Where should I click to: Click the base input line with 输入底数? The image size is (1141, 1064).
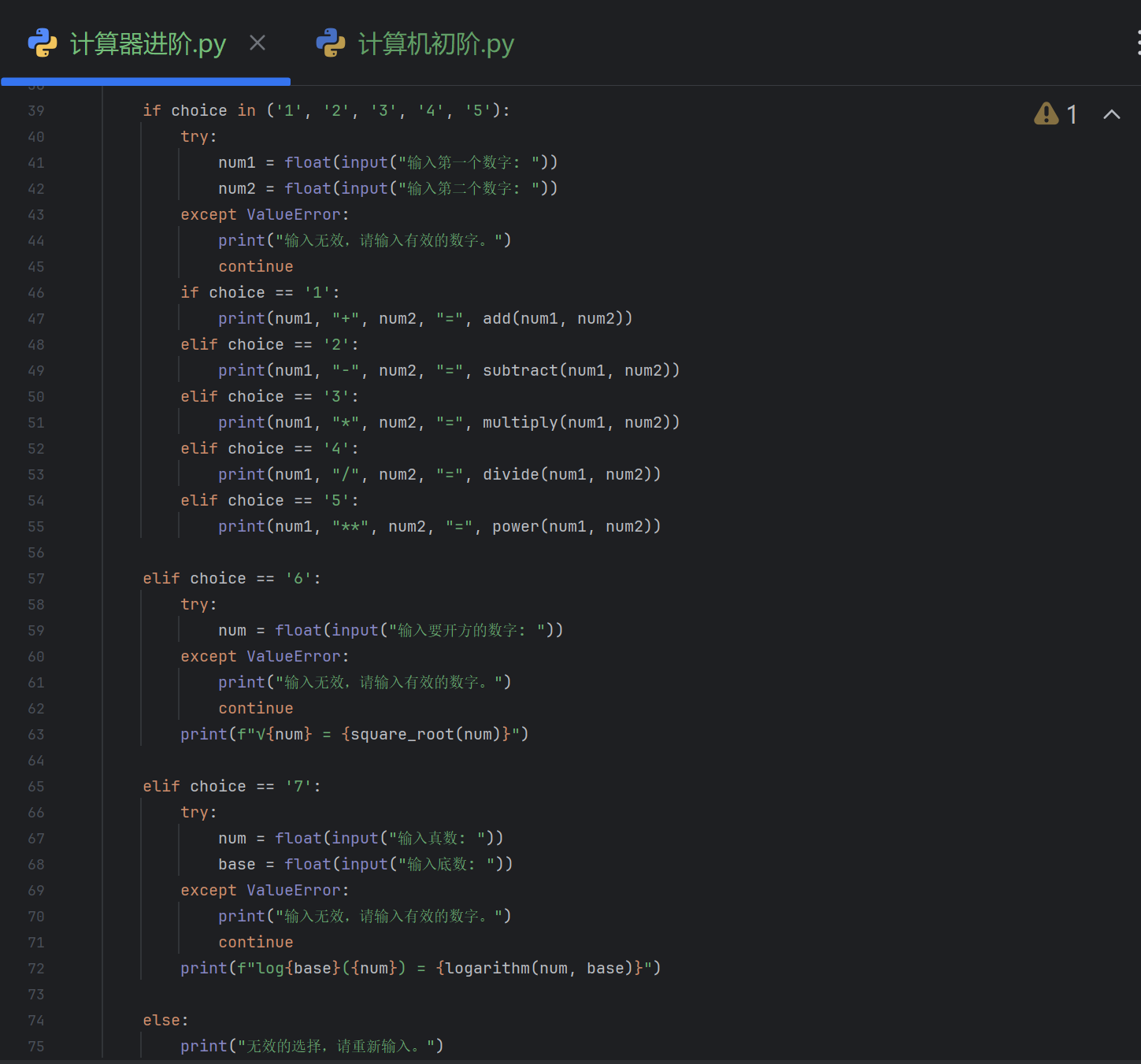tap(365, 864)
